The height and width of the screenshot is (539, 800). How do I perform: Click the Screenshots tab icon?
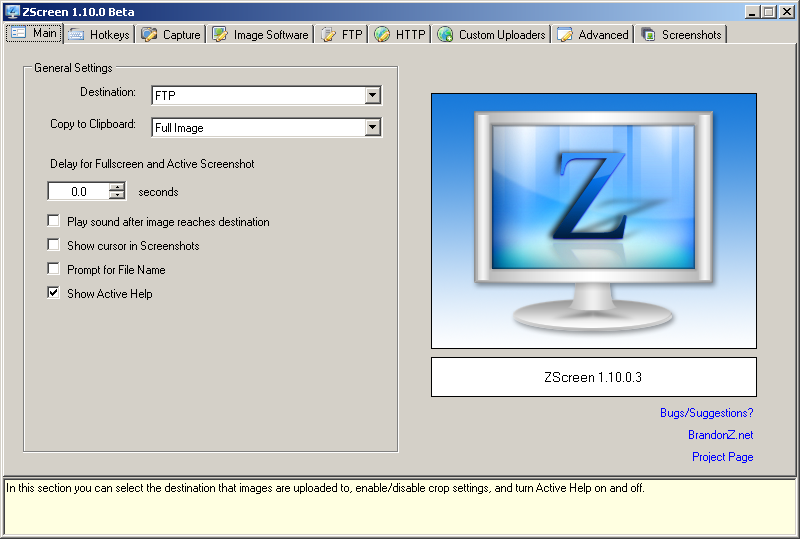point(648,34)
